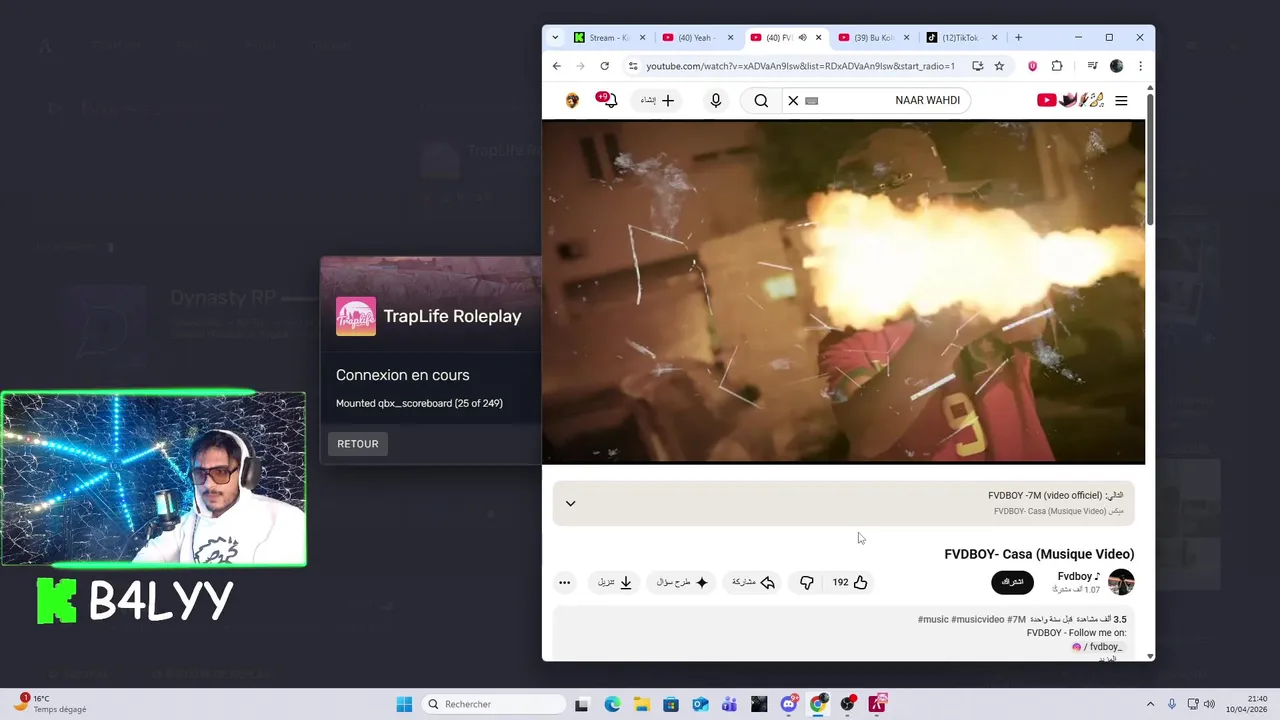Screen dimensions: 1280x720
Task: Open Instagram fvdboy_ link in description
Action: [1097, 647]
